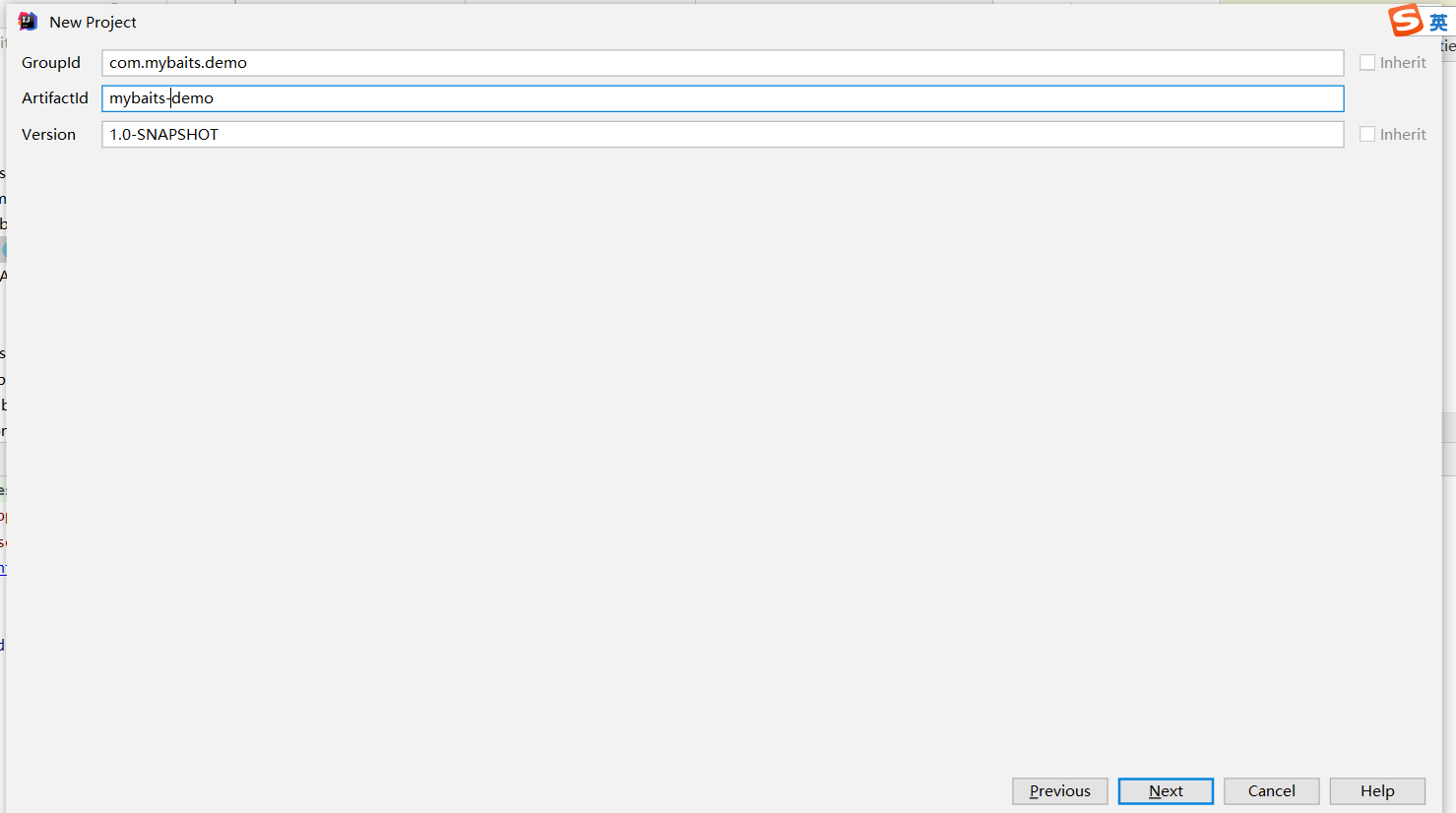Click the ArtifactId label
This screenshot has width=1456, height=813.
tap(55, 98)
